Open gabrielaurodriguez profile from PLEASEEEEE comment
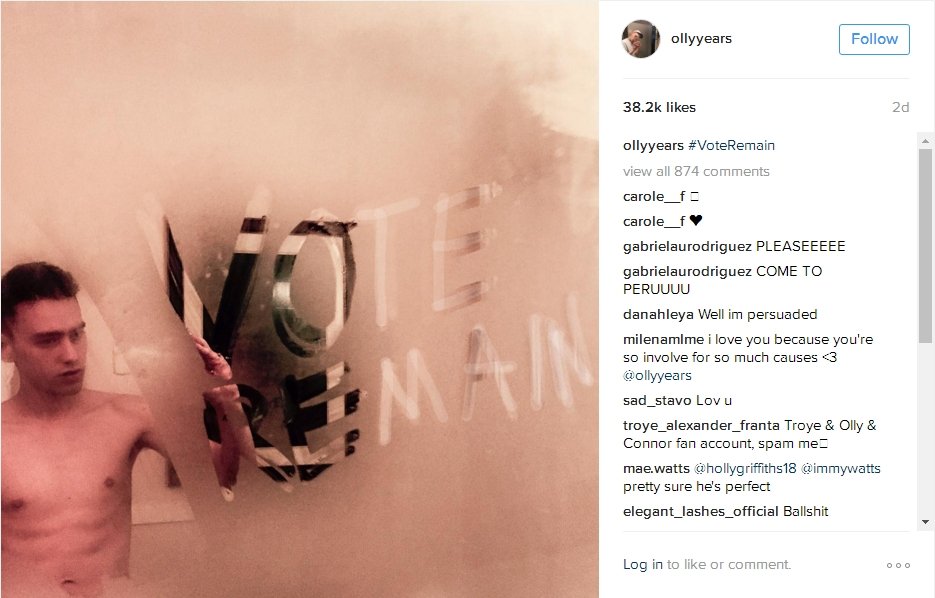 (687, 247)
